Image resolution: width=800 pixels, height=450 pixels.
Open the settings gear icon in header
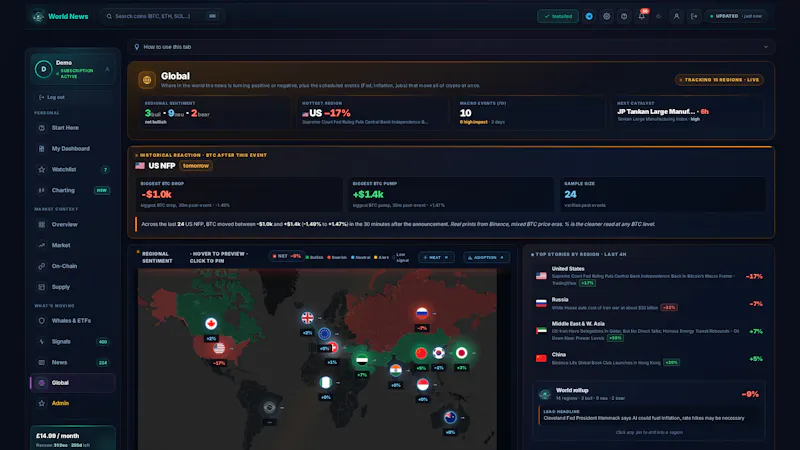click(x=607, y=16)
